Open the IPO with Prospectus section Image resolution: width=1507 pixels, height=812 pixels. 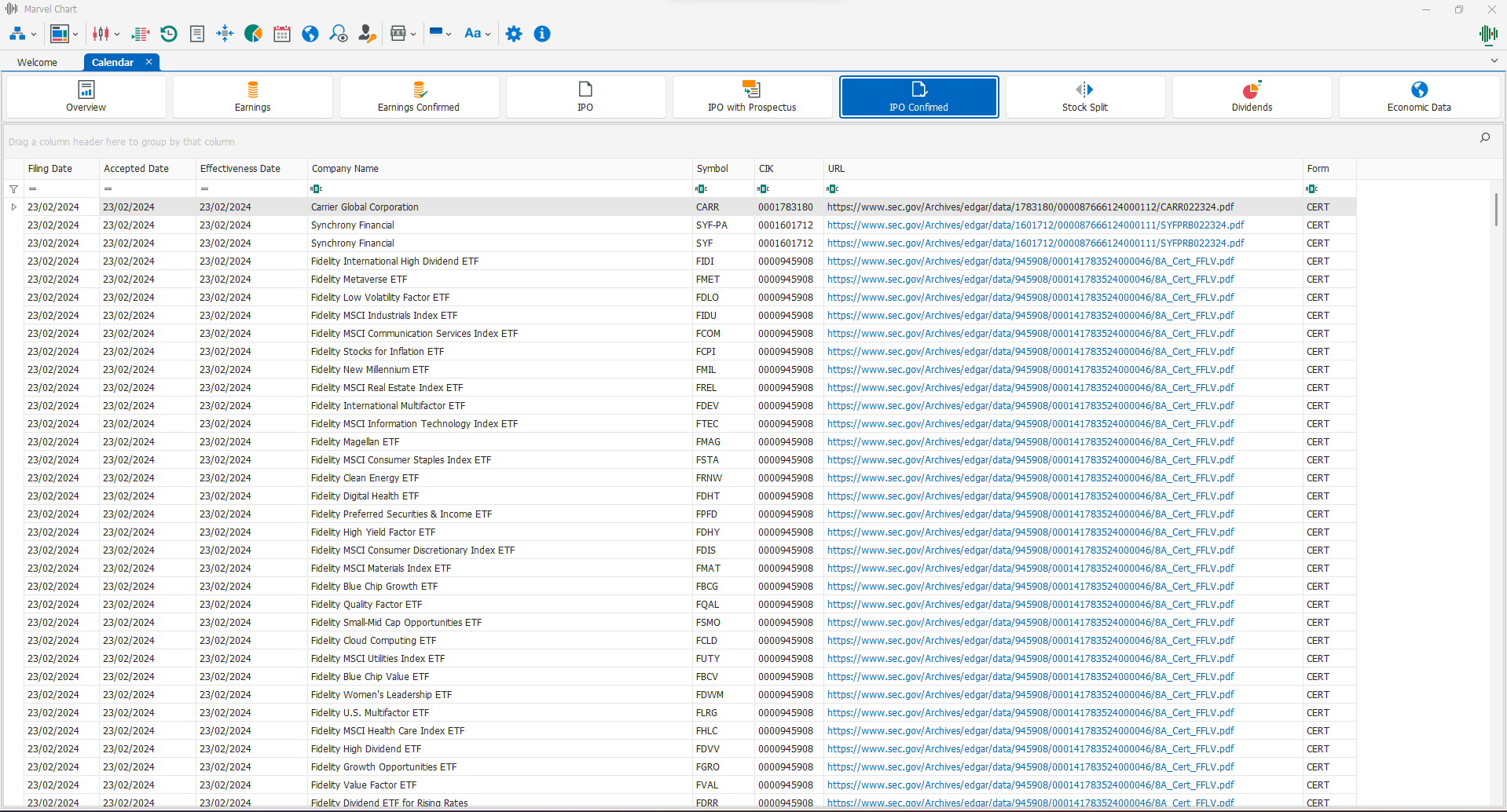click(752, 97)
